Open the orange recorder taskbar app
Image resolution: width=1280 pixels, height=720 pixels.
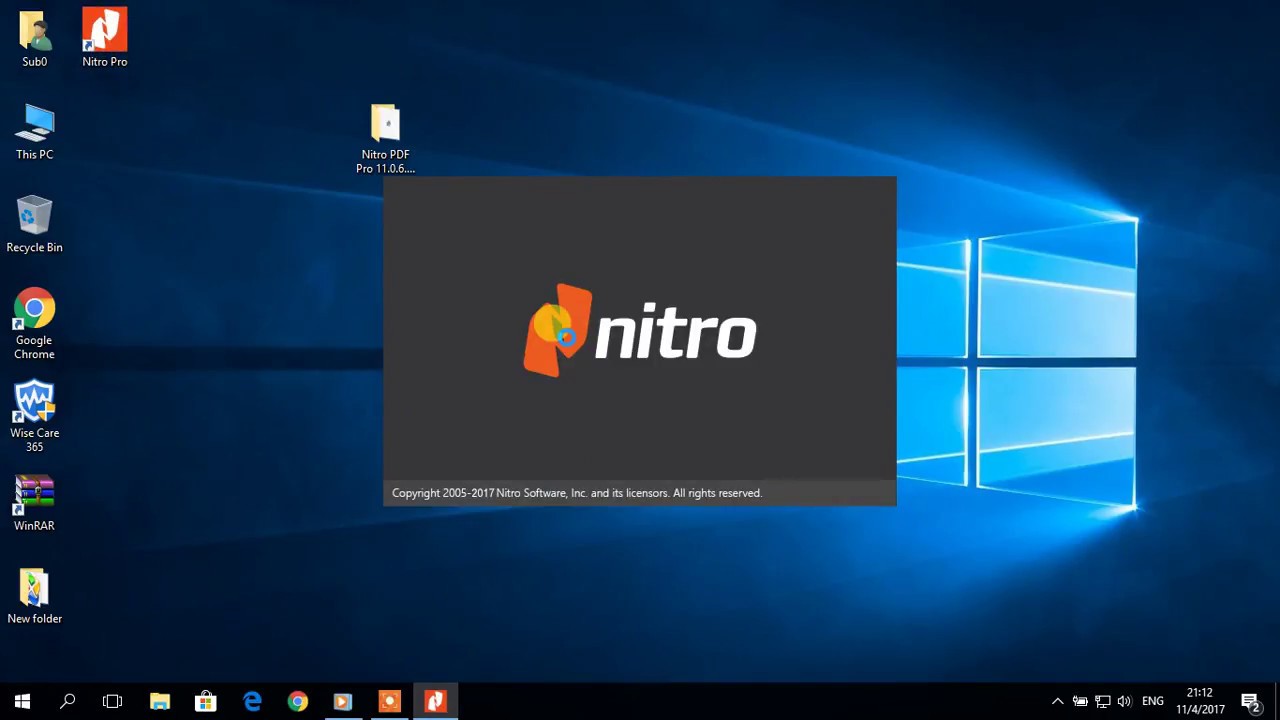(389, 701)
